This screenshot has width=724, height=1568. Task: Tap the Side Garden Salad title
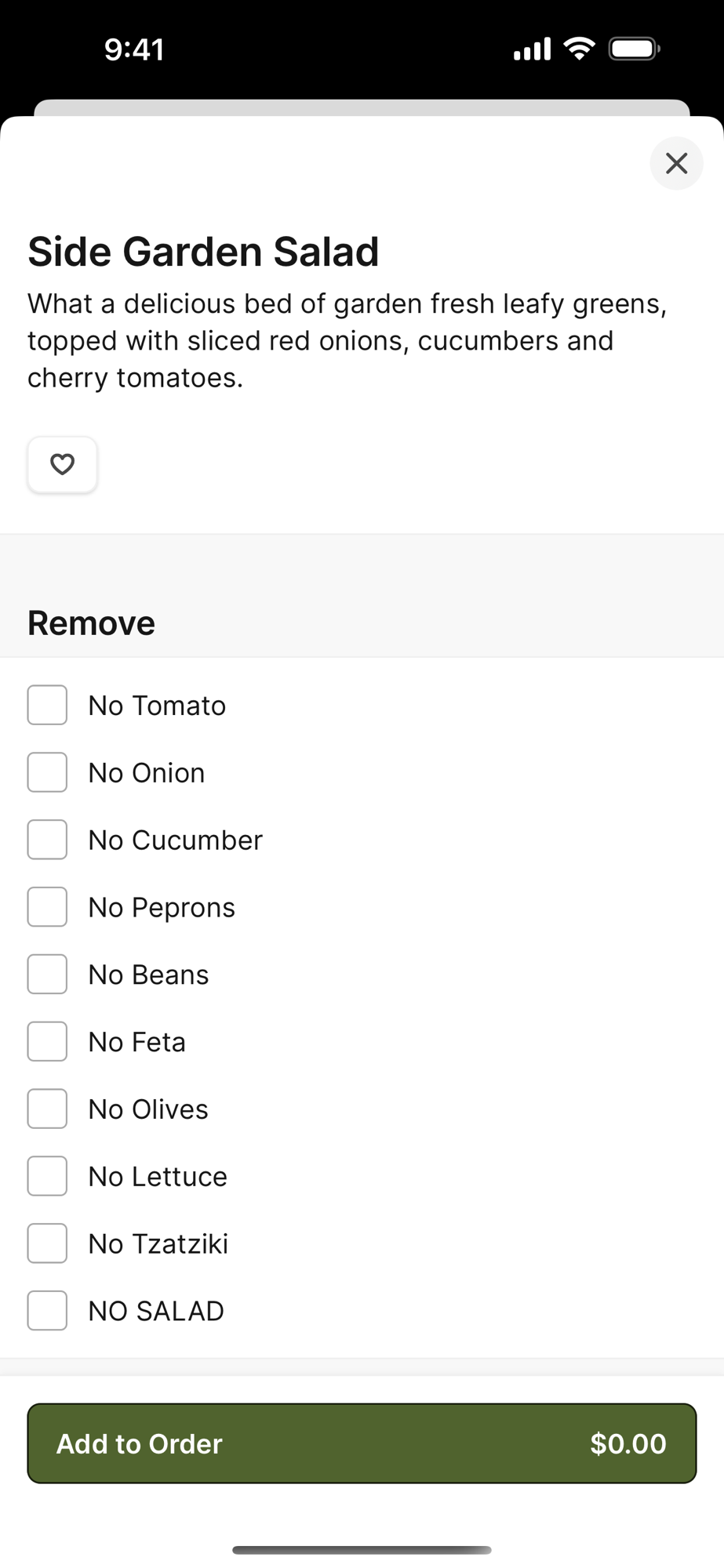(x=203, y=252)
